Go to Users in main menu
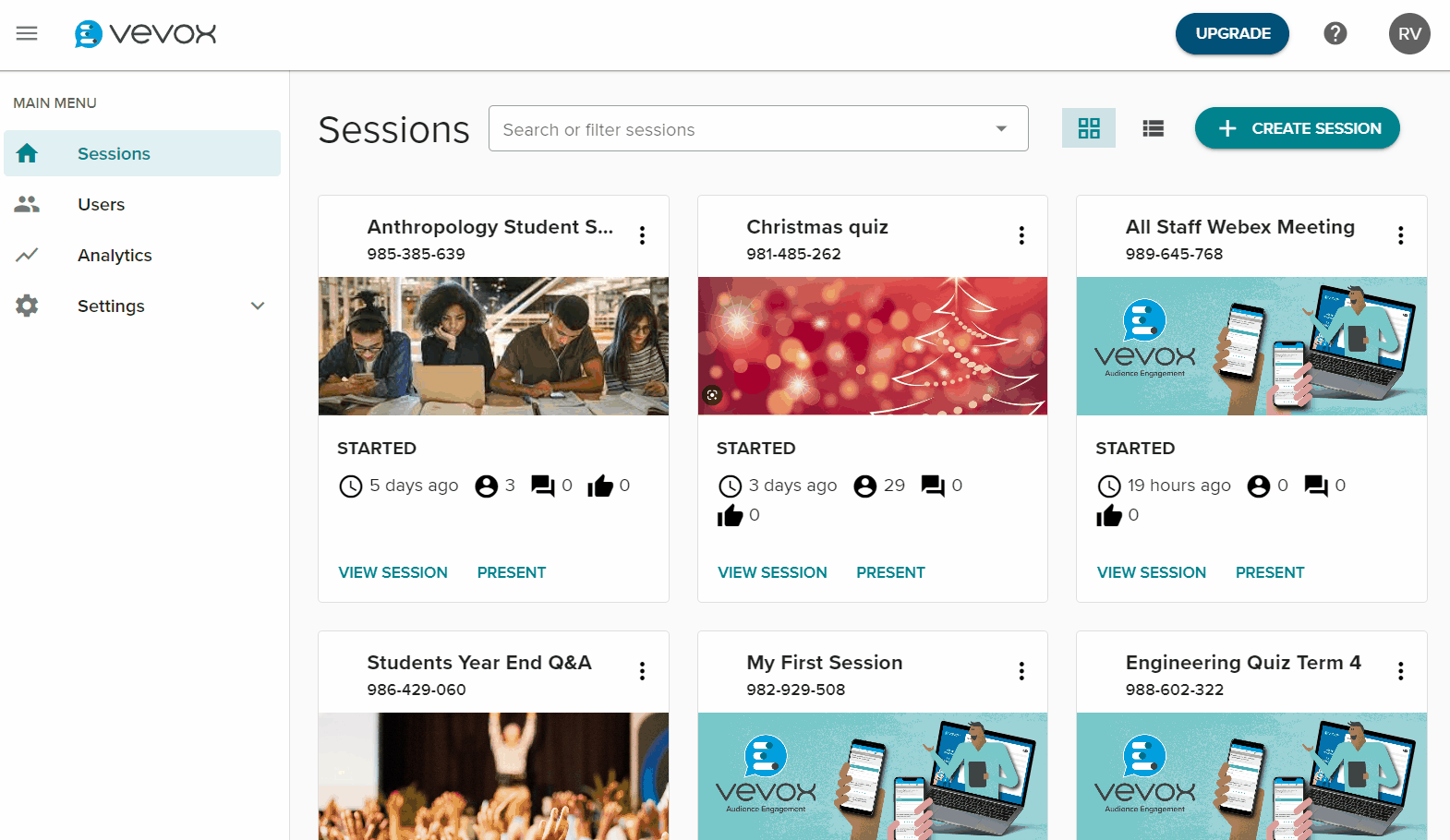 (x=101, y=205)
